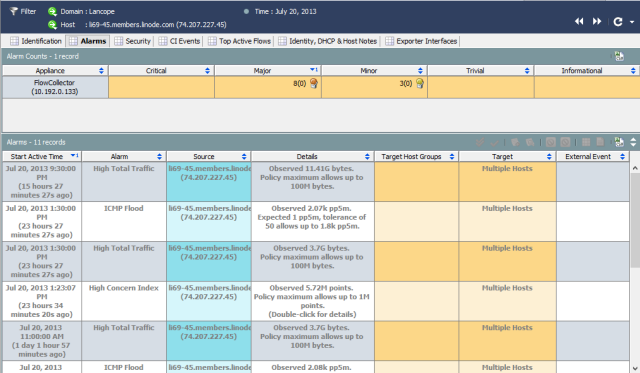Click Multiple Hosts in ICMP Flood row

click(x=507, y=208)
